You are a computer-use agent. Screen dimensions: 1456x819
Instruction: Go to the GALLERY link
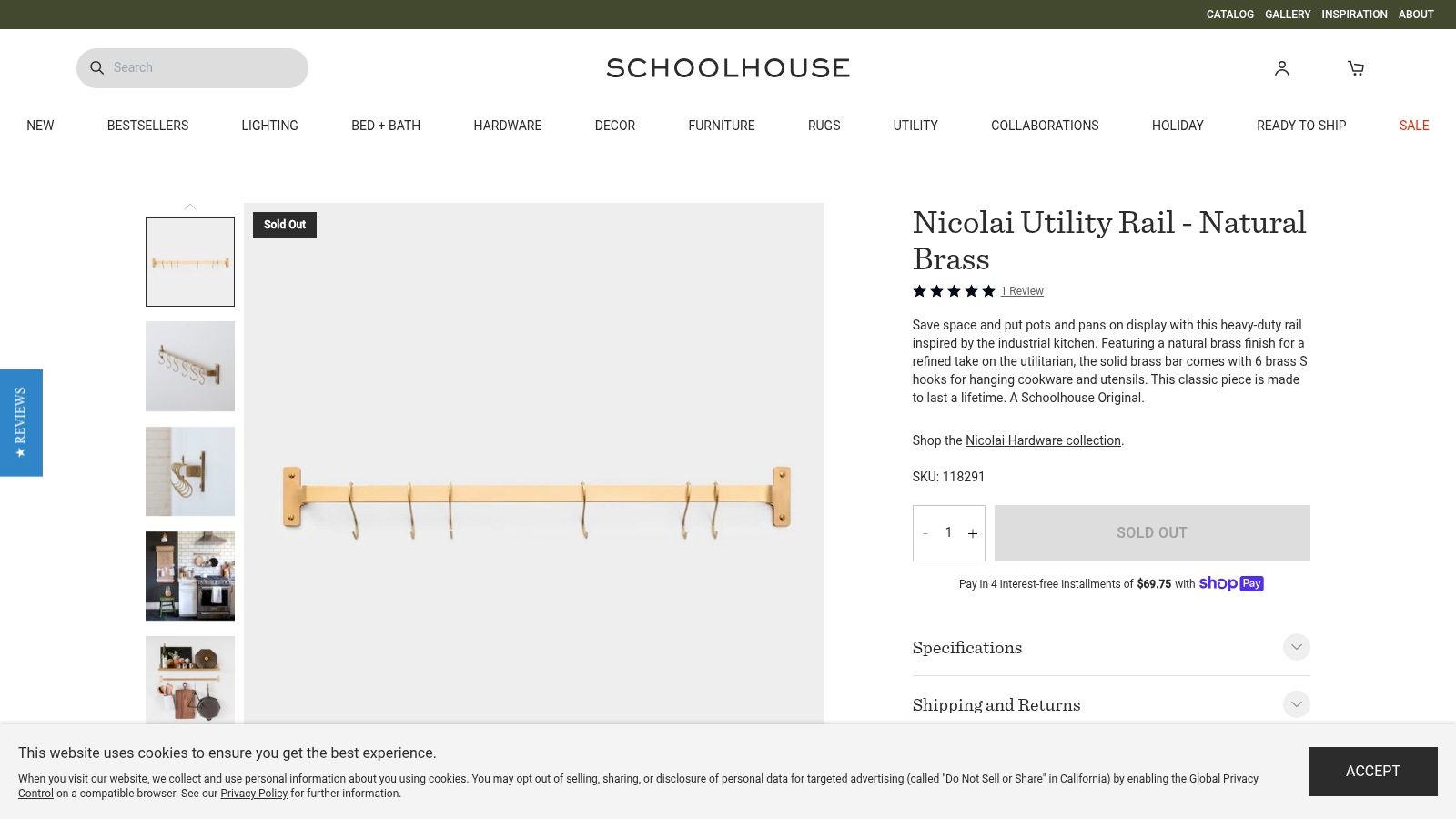[1288, 15]
